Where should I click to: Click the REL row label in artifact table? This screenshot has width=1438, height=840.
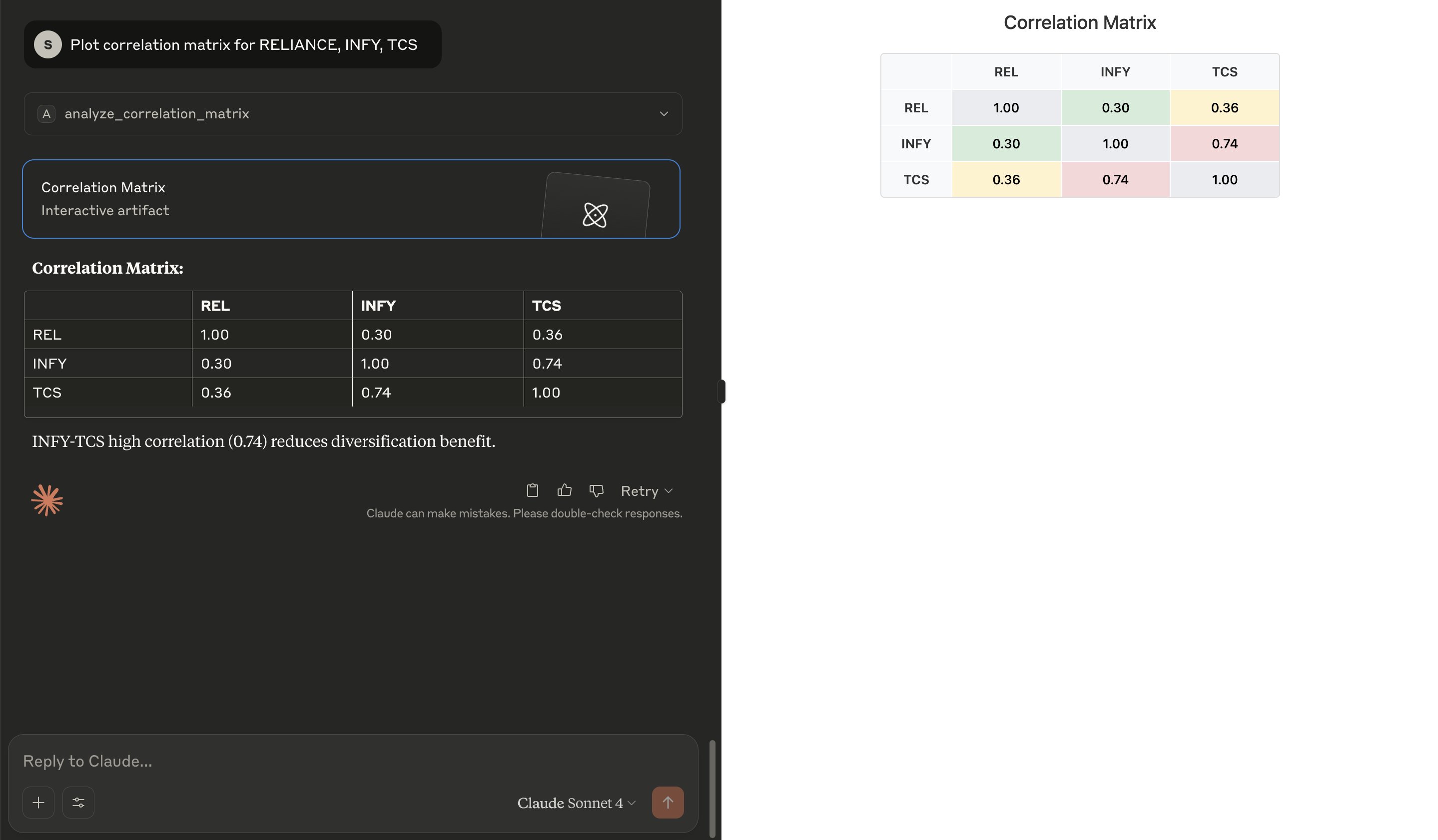pyautogui.click(x=916, y=108)
